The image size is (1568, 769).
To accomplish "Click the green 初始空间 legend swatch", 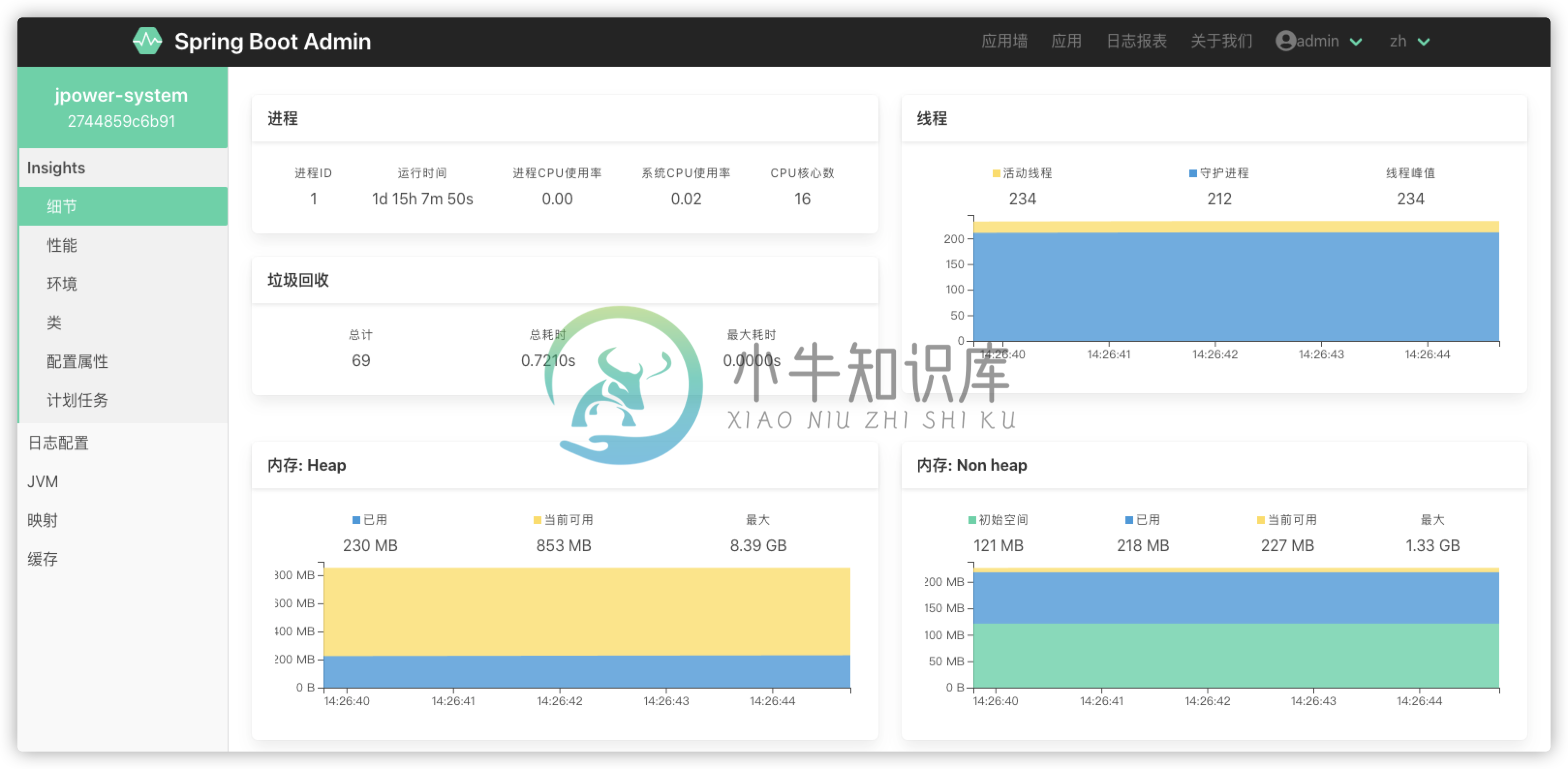I will point(972,520).
